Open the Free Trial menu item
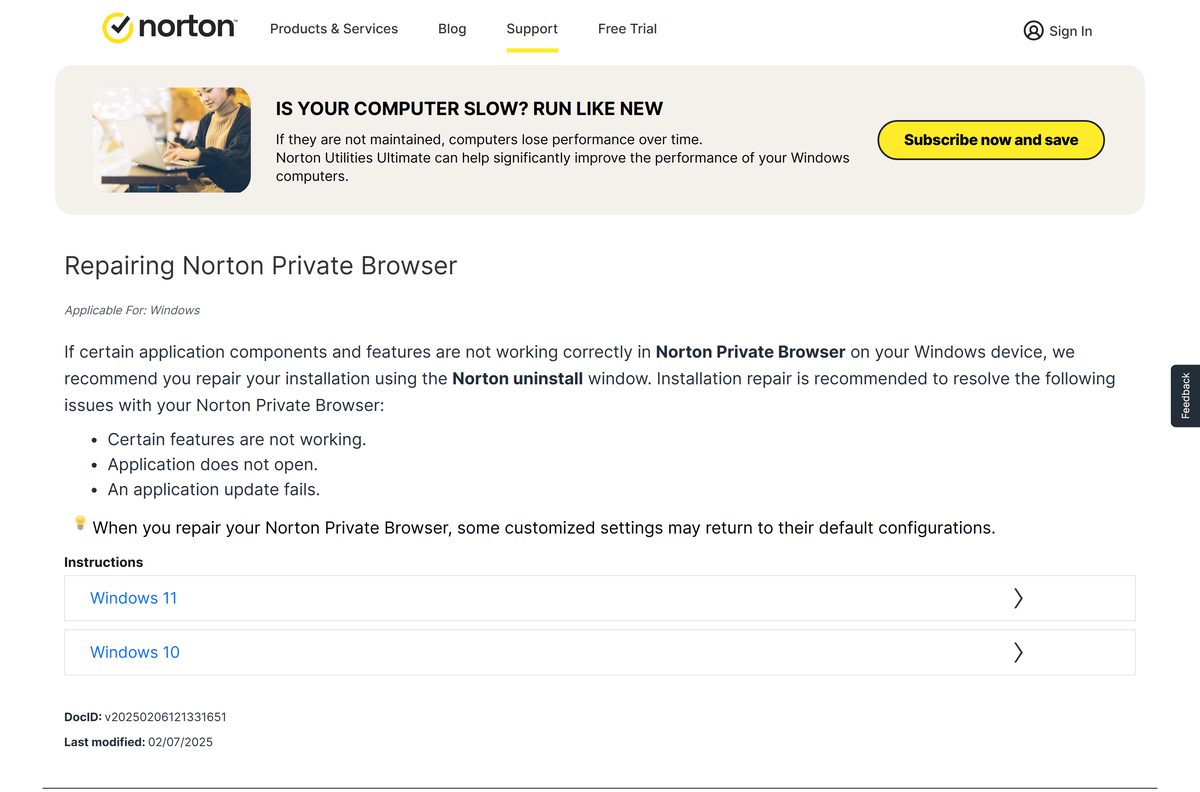The width and height of the screenshot is (1200, 792). pyautogui.click(x=627, y=29)
